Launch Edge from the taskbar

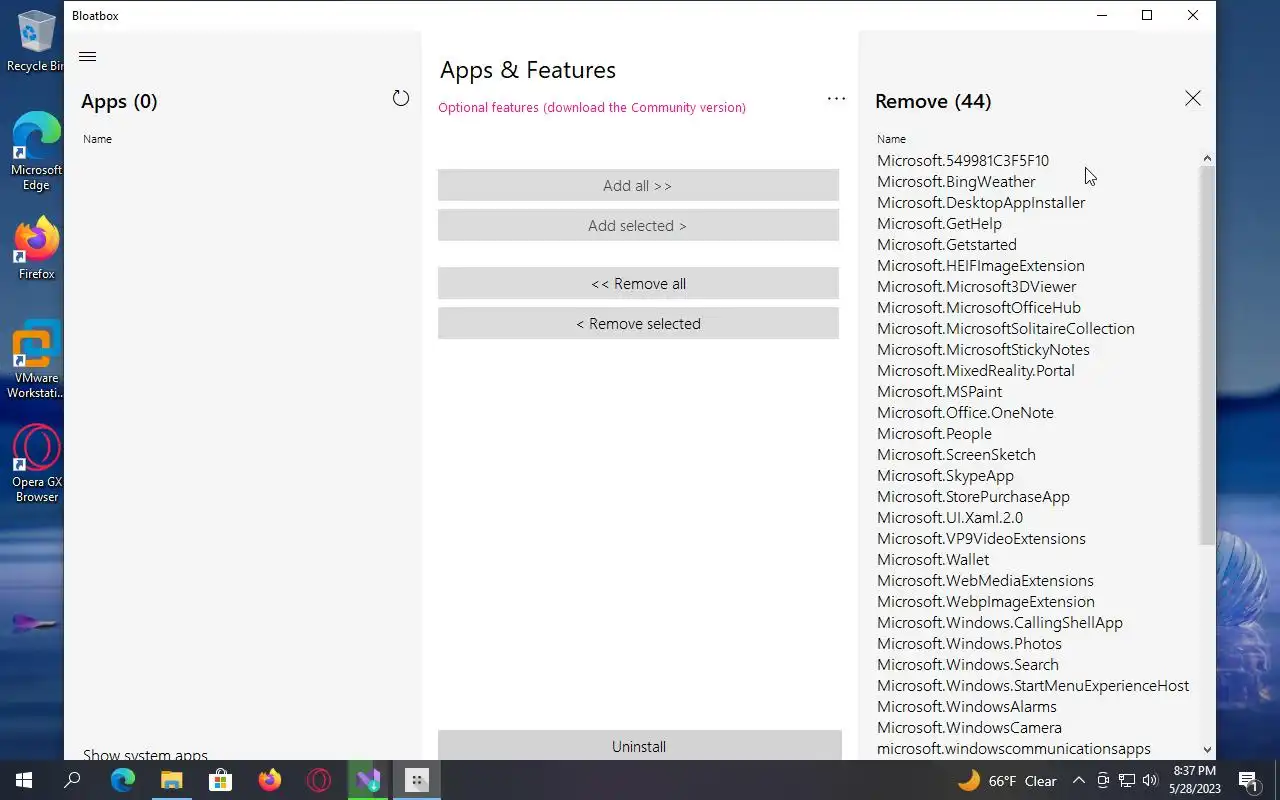(122, 780)
